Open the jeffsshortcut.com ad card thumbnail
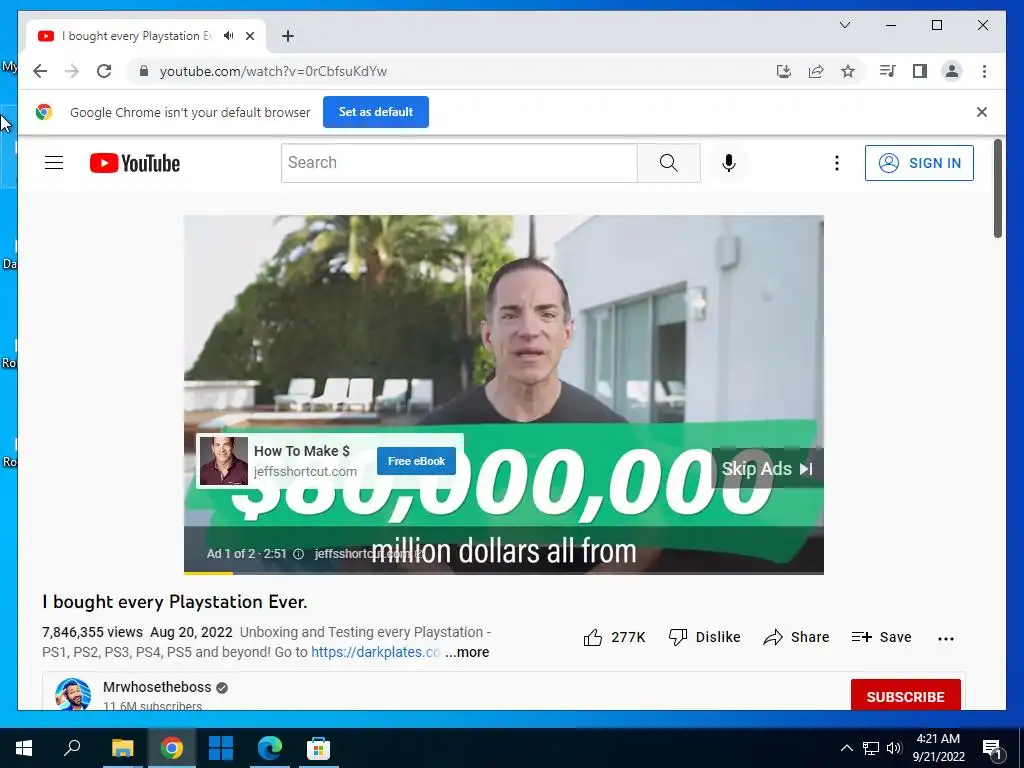This screenshot has height=768, width=1024. tap(223, 461)
